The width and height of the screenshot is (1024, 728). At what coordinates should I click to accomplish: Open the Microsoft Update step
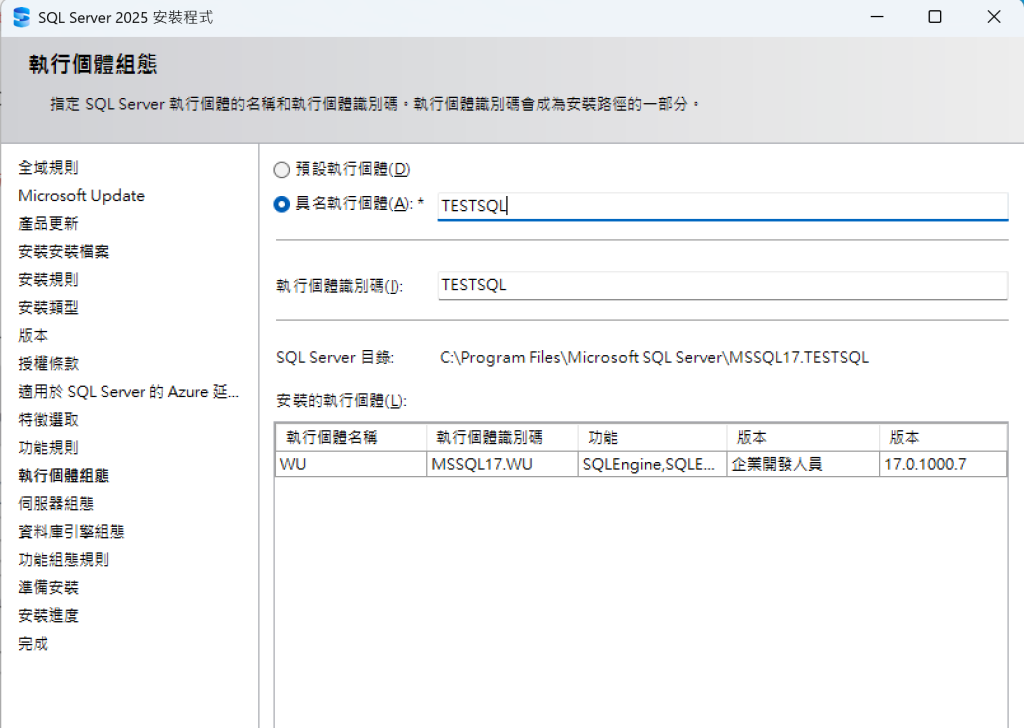point(82,196)
